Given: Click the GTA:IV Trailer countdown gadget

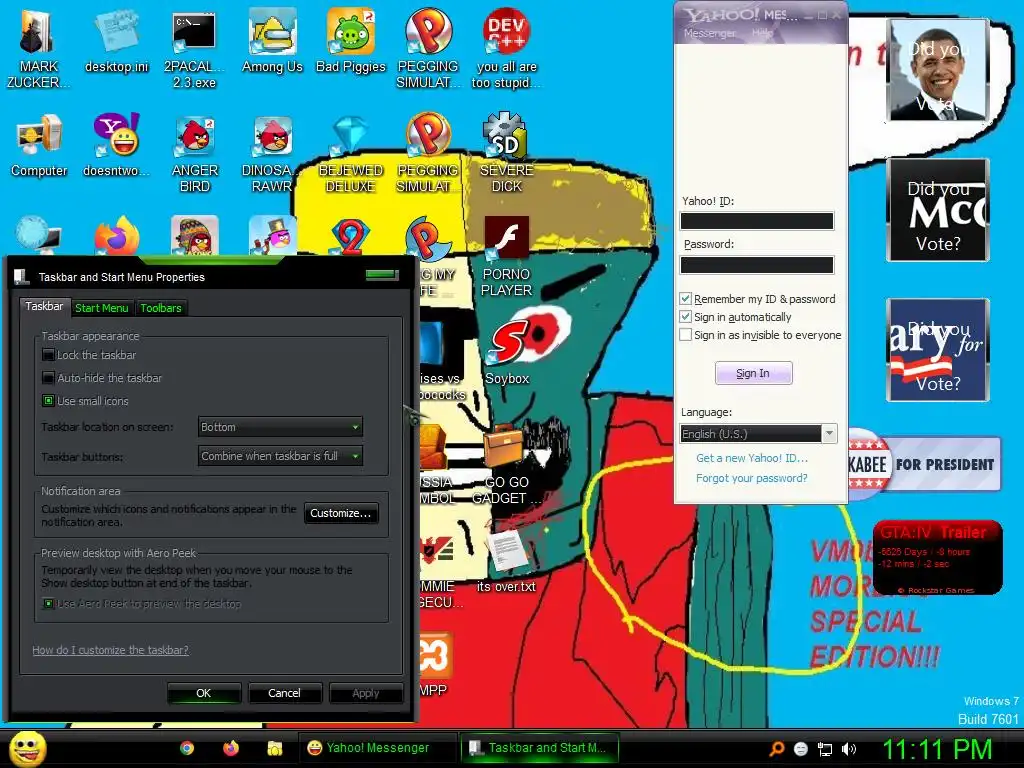Looking at the screenshot, I should [x=937, y=557].
